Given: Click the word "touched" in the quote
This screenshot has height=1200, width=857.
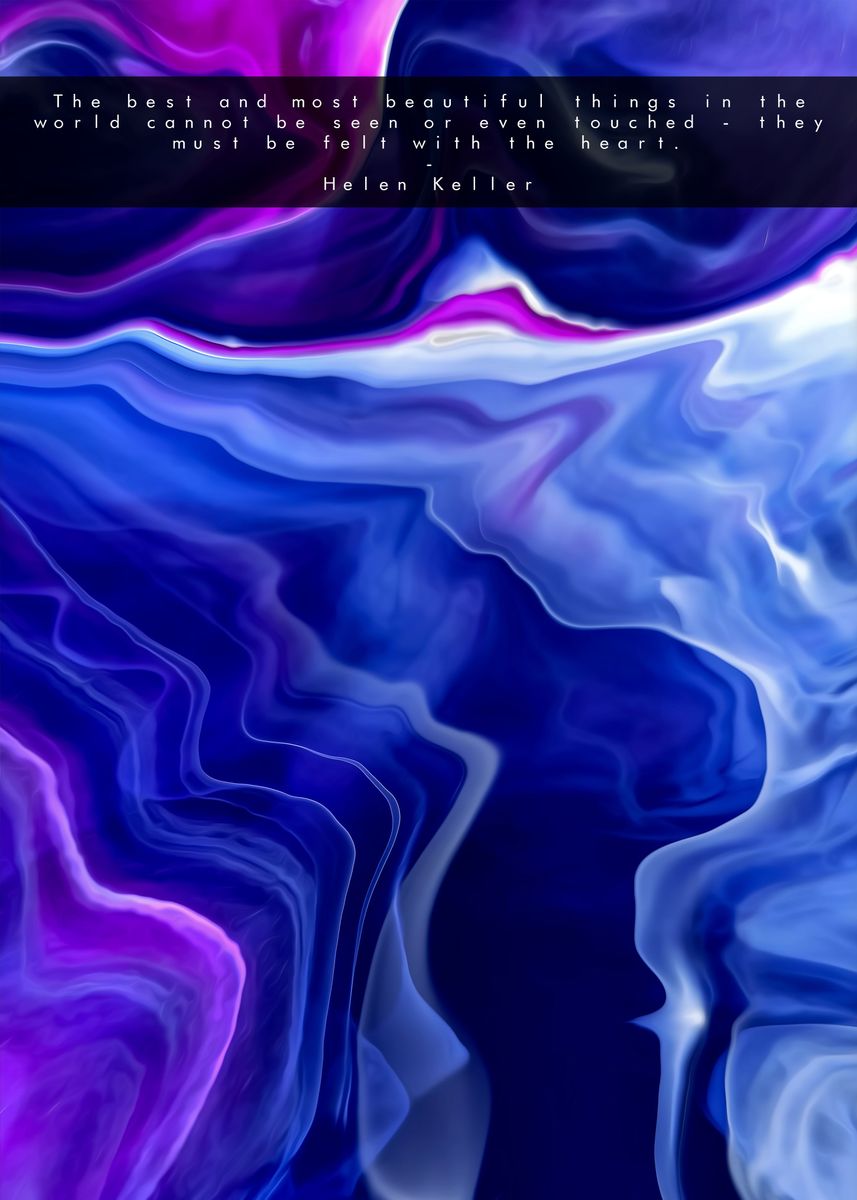Looking at the screenshot, I should (x=635, y=123).
